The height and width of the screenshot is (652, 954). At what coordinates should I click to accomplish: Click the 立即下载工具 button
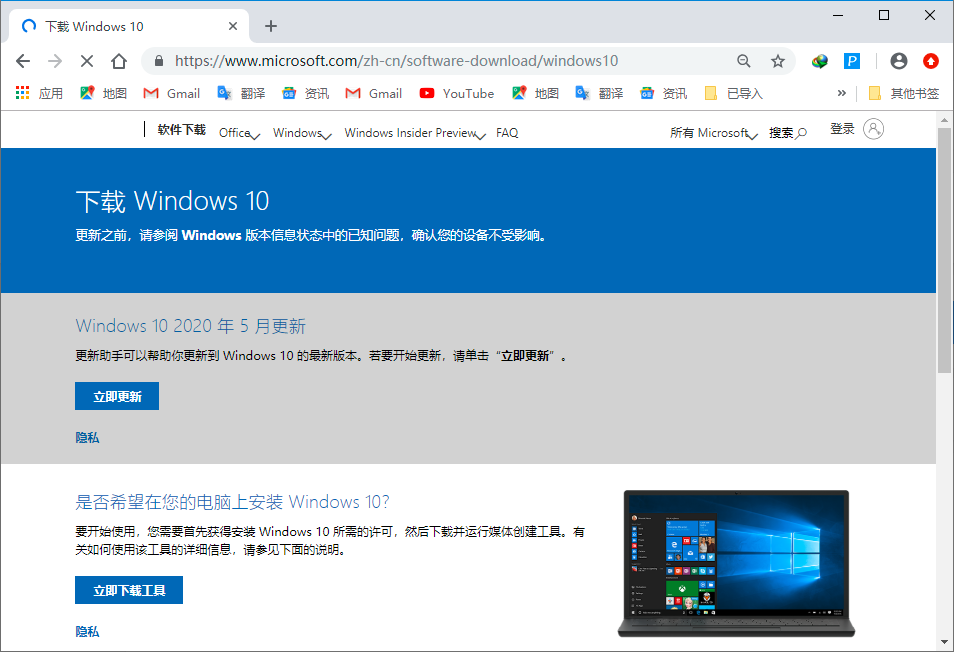point(129,590)
